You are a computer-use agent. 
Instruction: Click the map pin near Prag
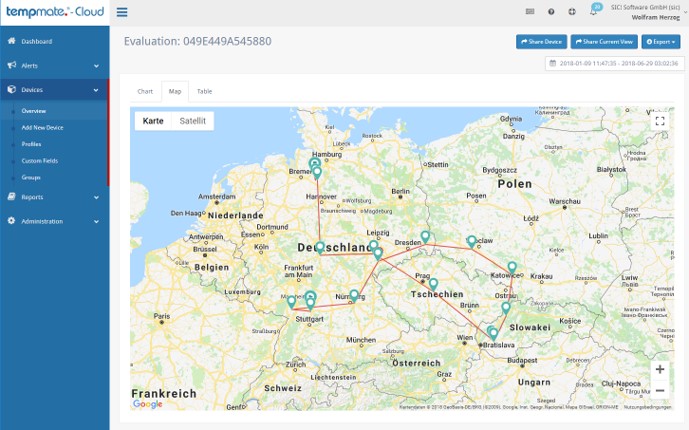(x=433, y=284)
